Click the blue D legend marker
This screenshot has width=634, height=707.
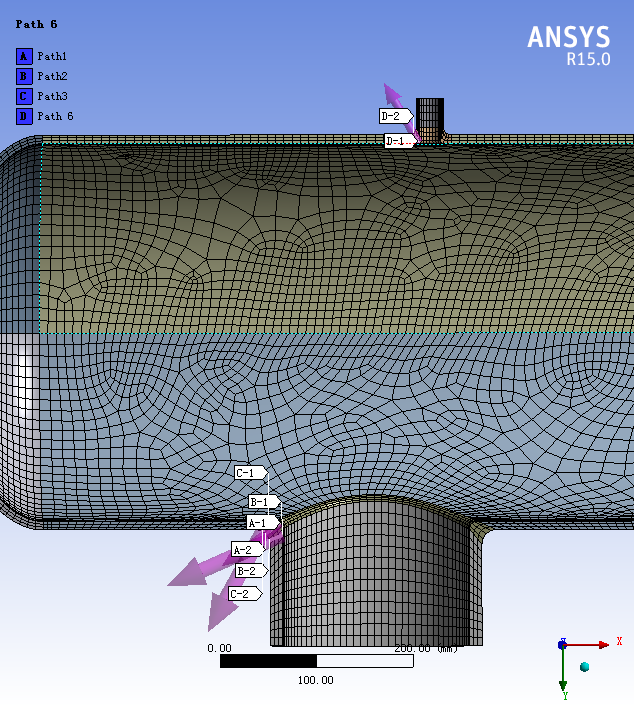(24, 116)
